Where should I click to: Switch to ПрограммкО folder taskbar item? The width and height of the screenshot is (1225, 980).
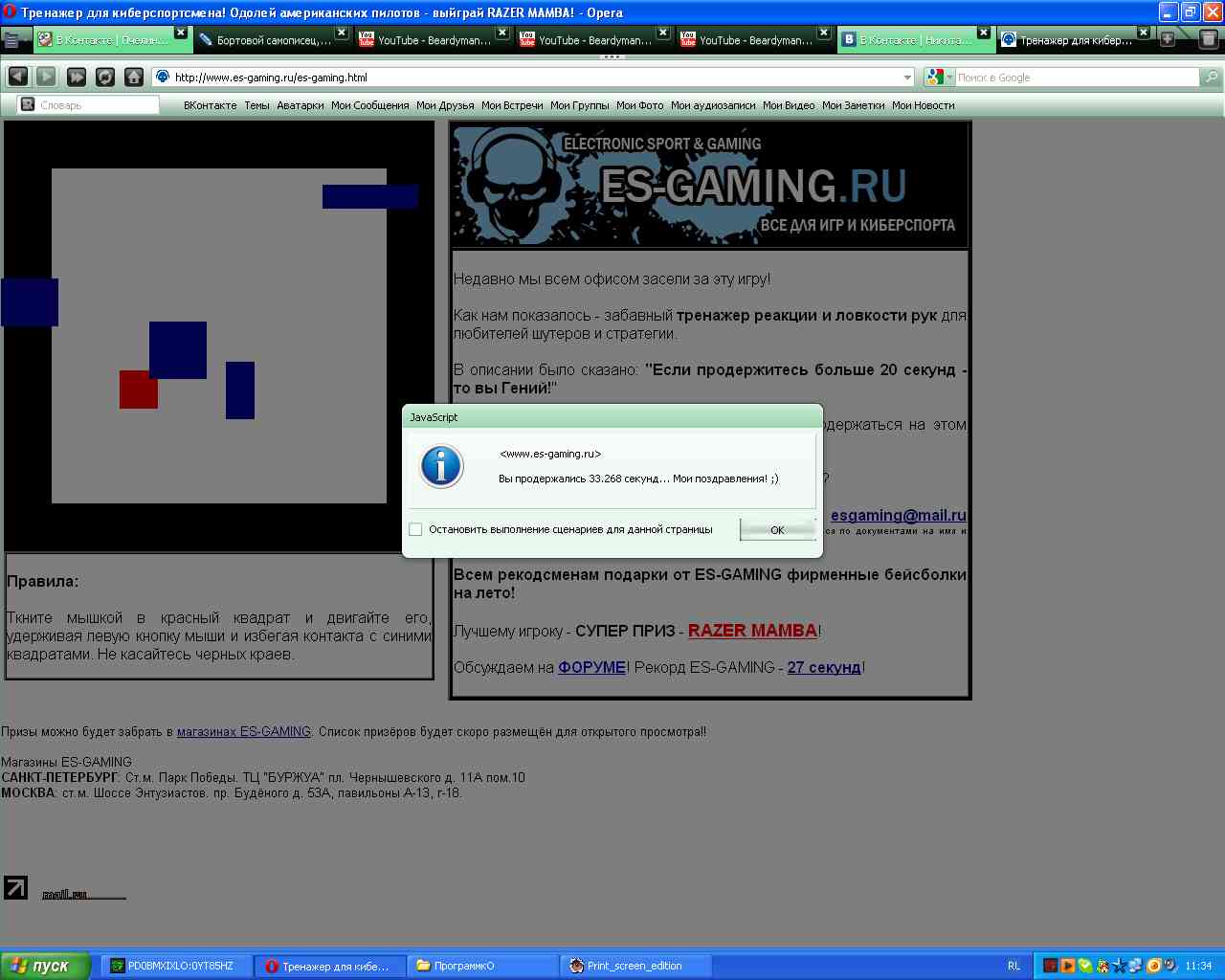(x=482, y=966)
